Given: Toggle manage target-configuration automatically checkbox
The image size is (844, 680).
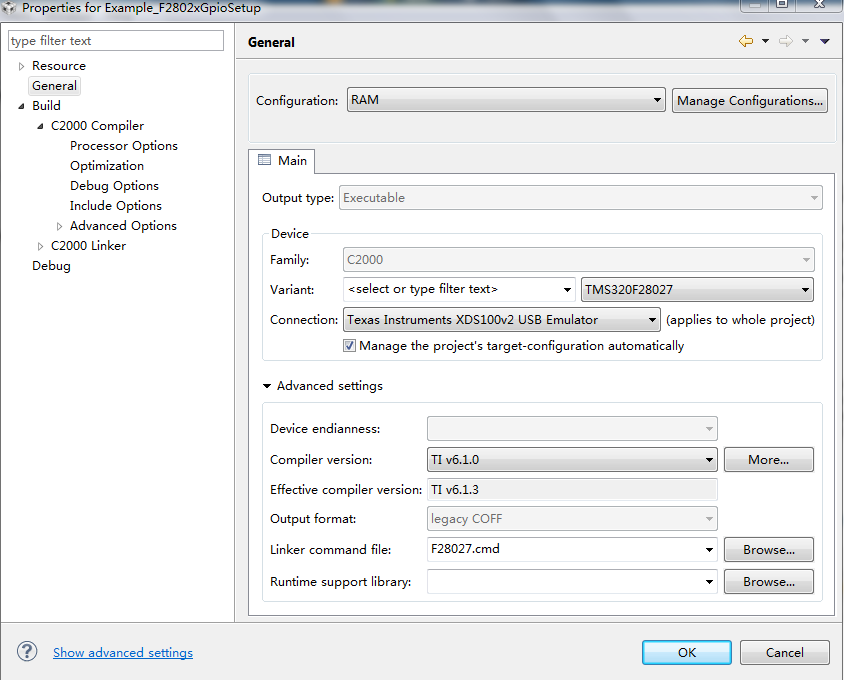Looking at the screenshot, I should click(x=349, y=346).
